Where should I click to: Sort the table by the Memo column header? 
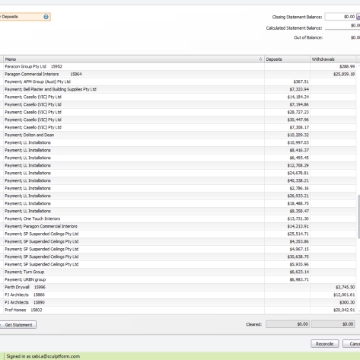click(x=134, y=59)
